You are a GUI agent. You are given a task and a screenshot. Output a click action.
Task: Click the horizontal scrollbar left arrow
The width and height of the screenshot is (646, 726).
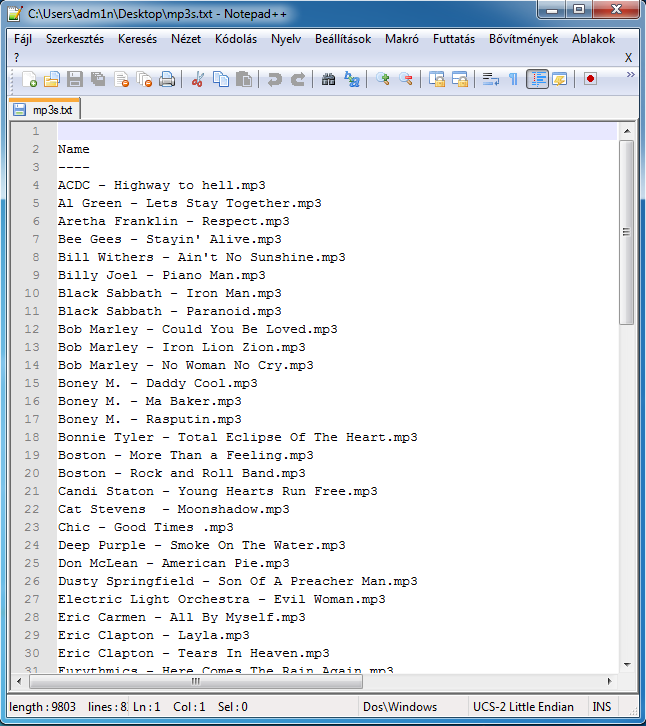point(19,681)
